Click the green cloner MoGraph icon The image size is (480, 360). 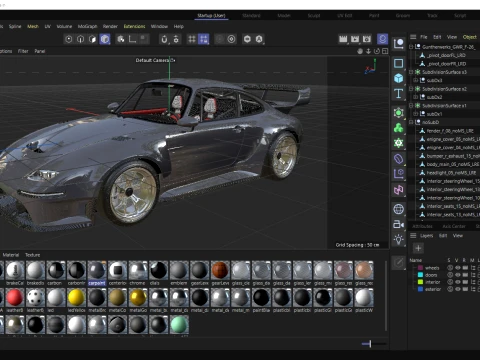click(399, 128)
